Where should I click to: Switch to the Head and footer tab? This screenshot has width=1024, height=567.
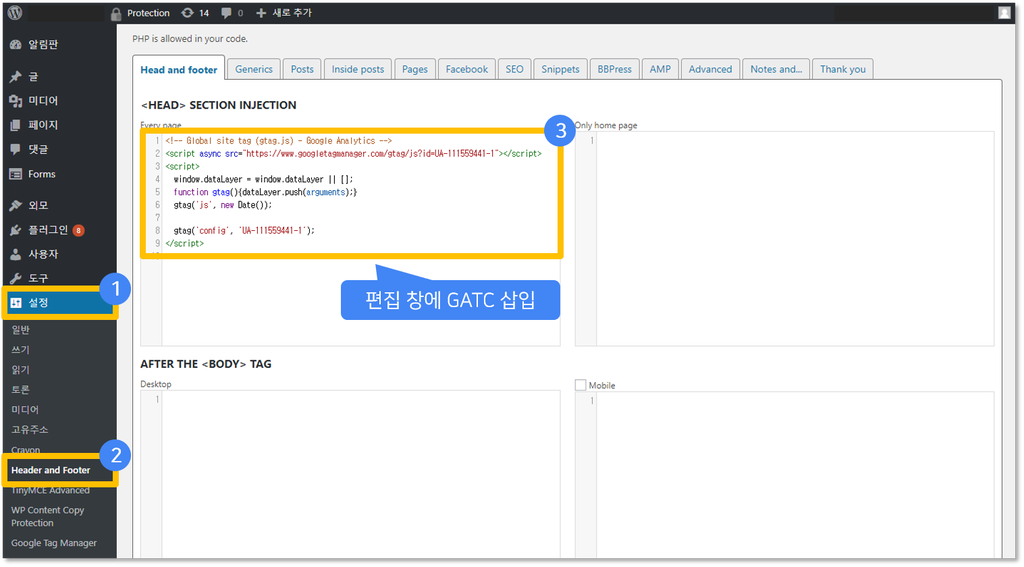click(x=178, y=69)
